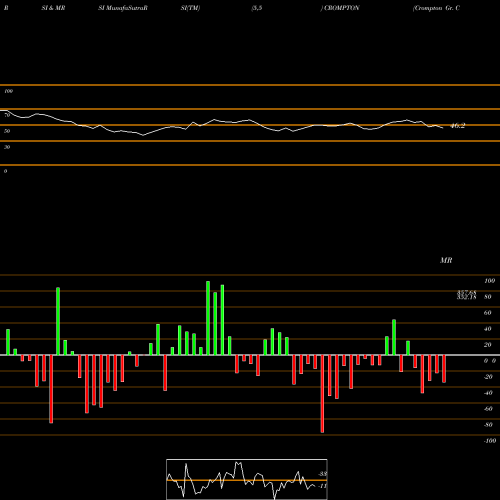Click the 100 label on the RSI panel's left axis

click(8, 91)
